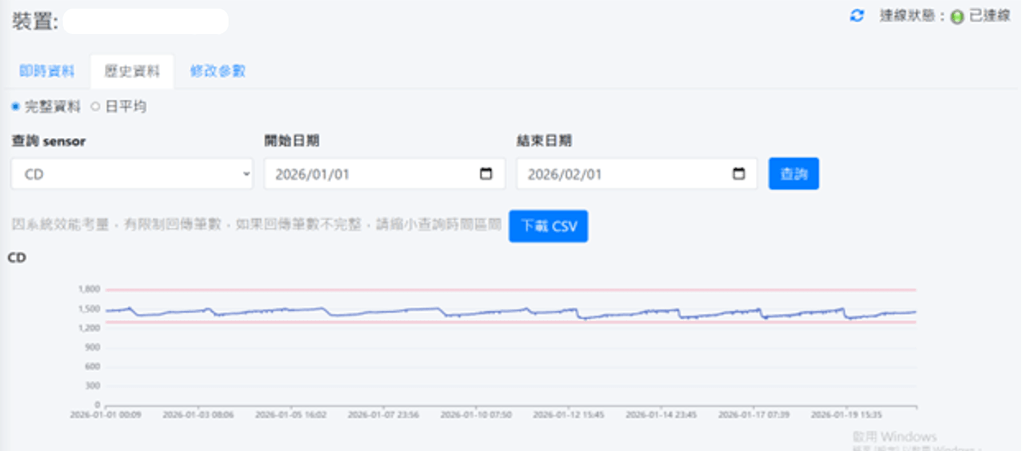Switch to the 即時資料 tab
This screenshot has width=1024, height=451.
(x=47, y=71)
